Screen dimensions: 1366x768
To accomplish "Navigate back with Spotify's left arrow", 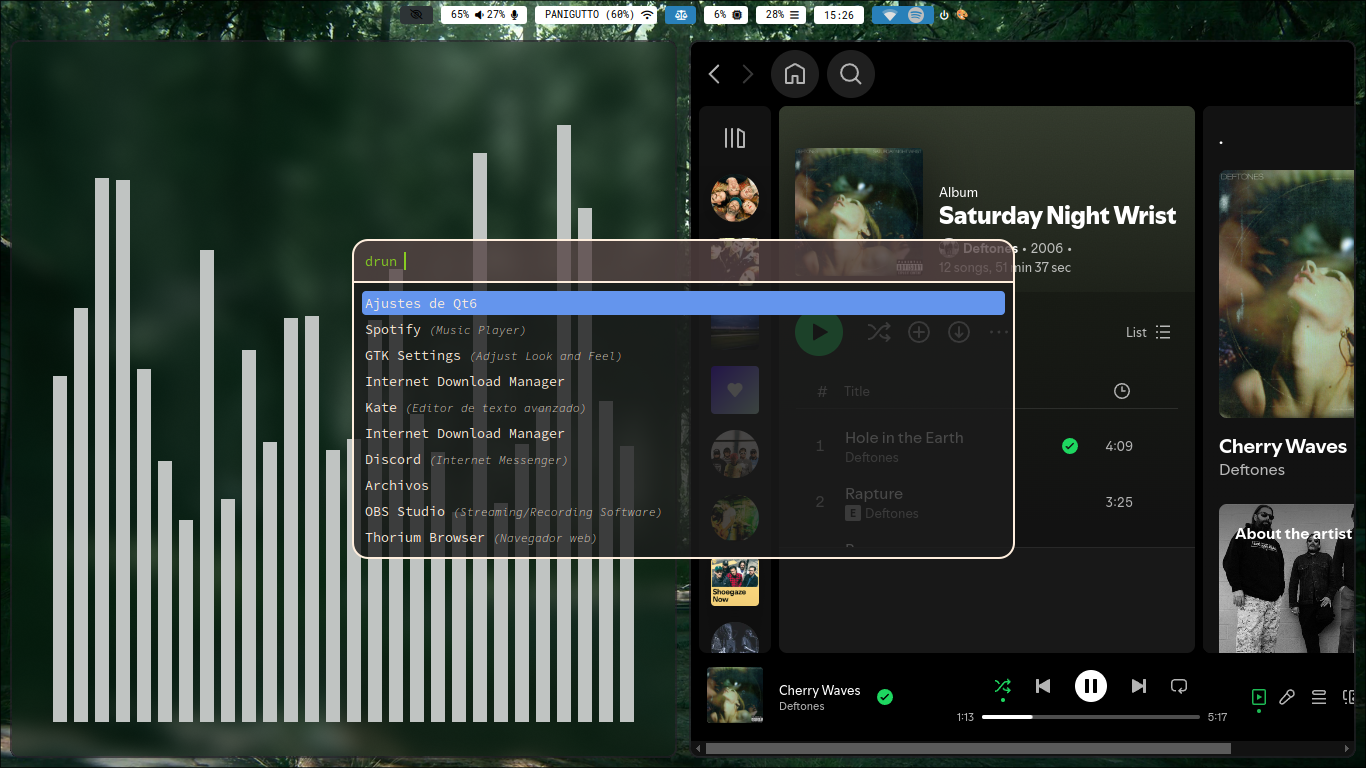I will coord(714,74).
